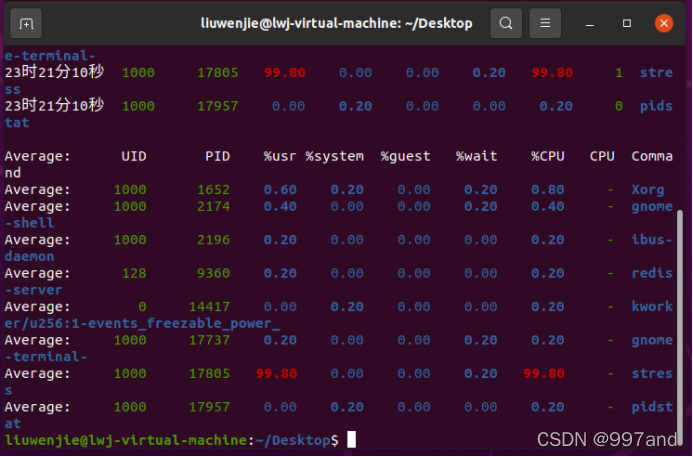Minimize the terminal window
The height and width of the screenshot is (457, 693).
(590, 24)
